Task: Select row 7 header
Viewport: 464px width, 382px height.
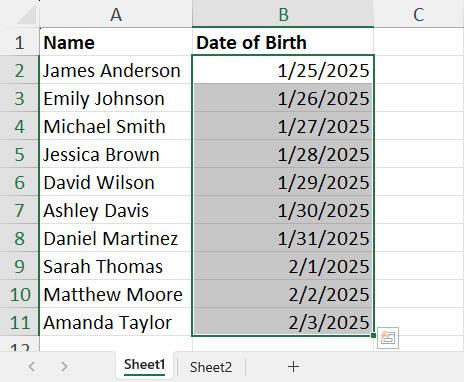Action: pos(19,210)
